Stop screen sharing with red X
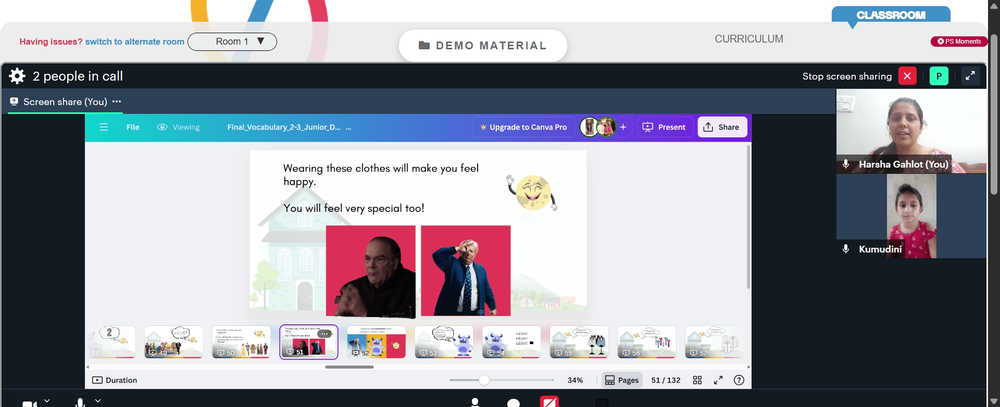The height and width of the screenshot is (407, 1000). (x=907, y=76)
